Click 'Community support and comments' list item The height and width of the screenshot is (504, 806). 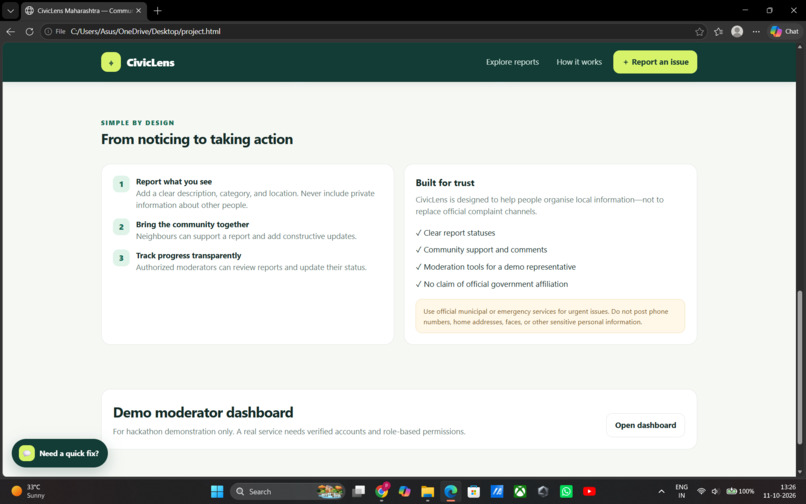point(481,250)
